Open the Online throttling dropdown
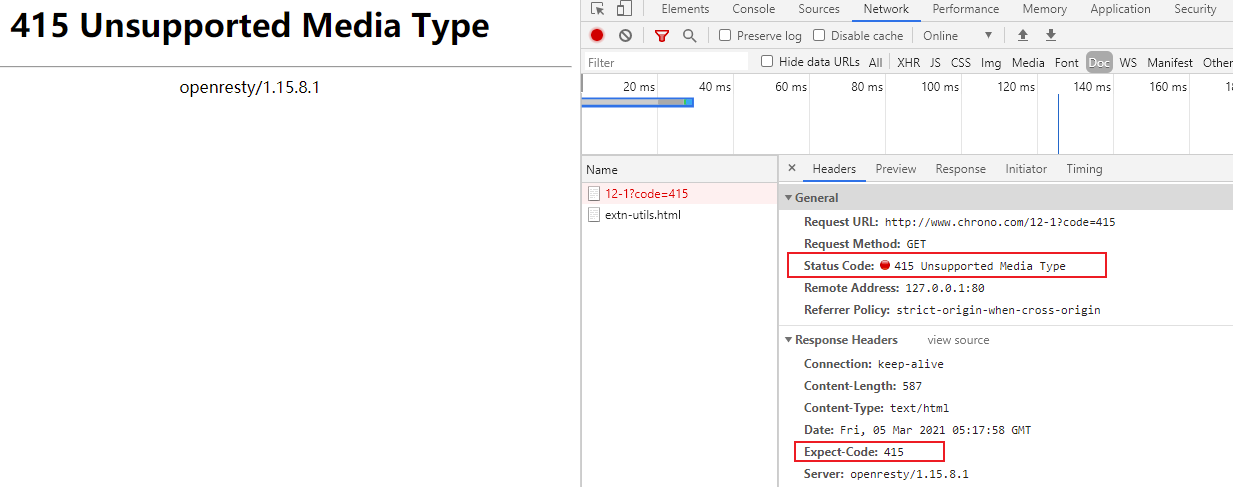1233x487 pixels. (957, 36)
